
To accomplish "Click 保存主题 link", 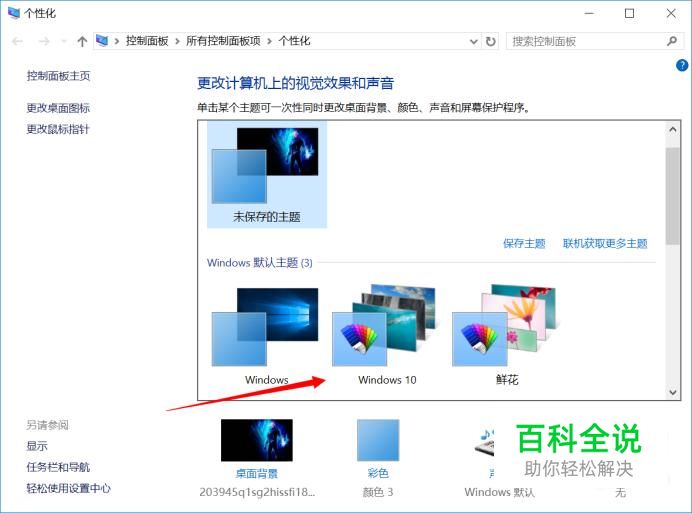I will click(524, 243).
